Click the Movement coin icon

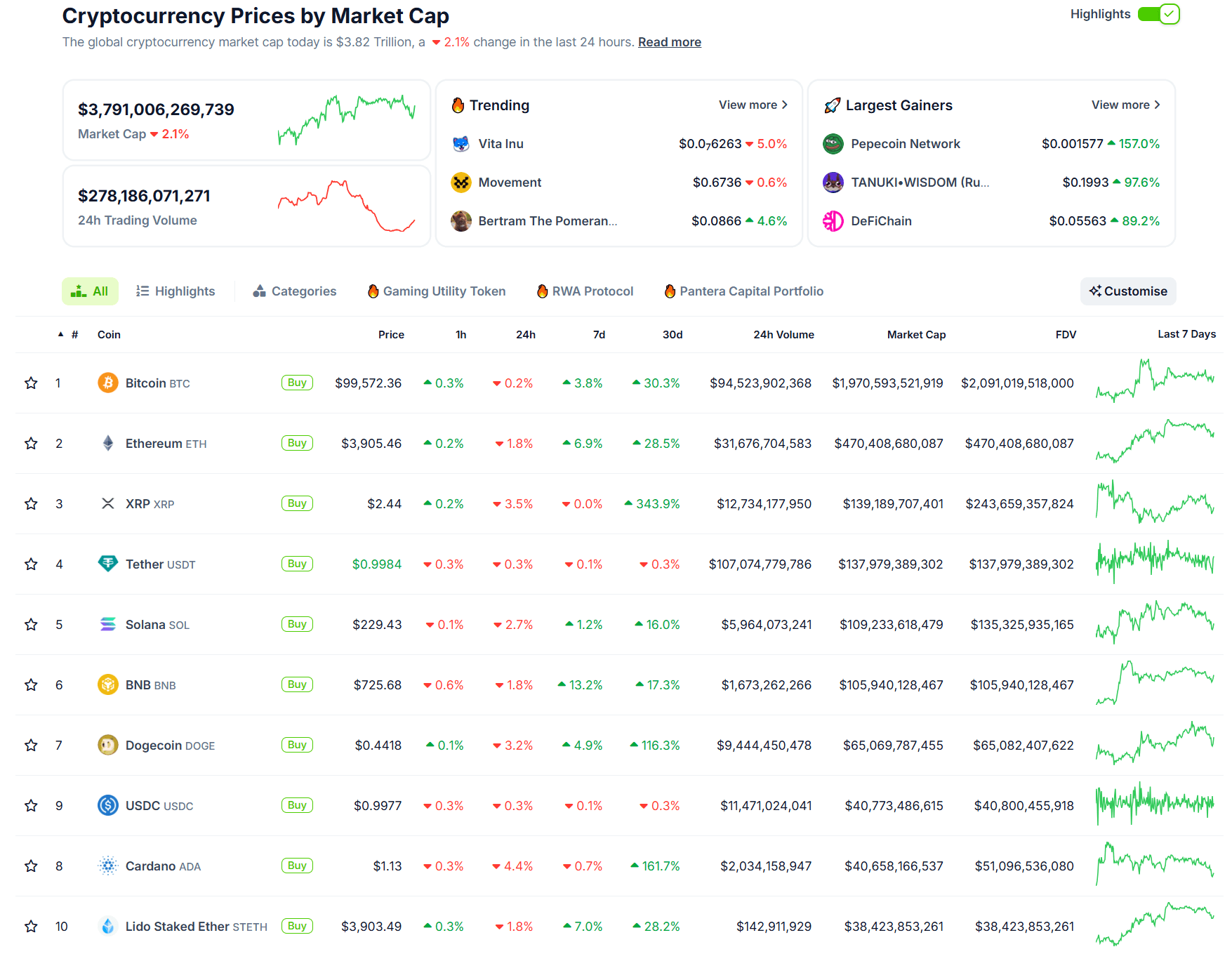pos(461,183)
